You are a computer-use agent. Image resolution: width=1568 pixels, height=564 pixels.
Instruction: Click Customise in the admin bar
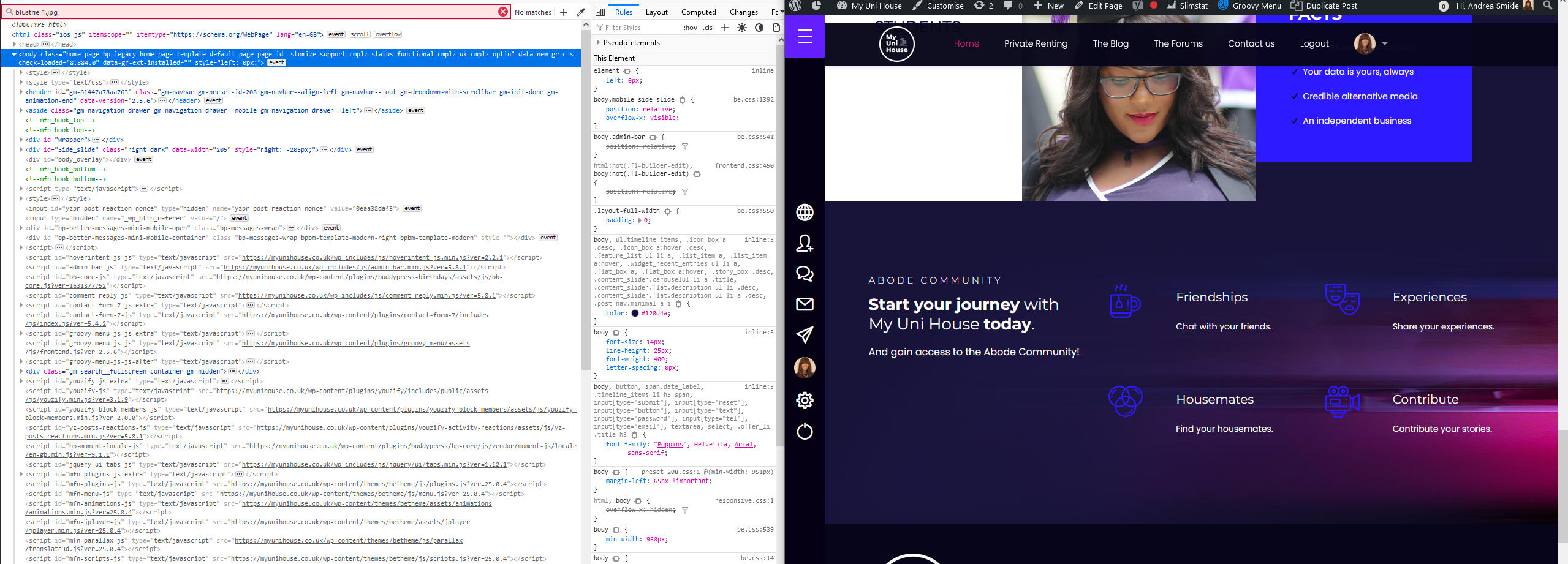[938, 6]
